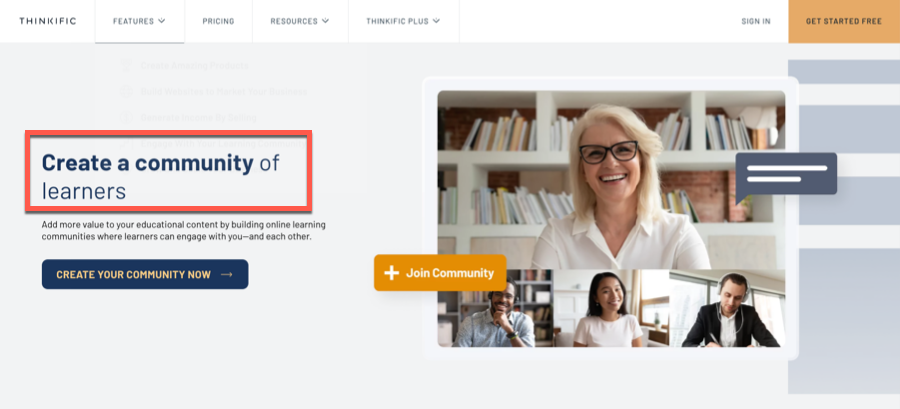Click the dollar icon beside Generate Income

126,118
